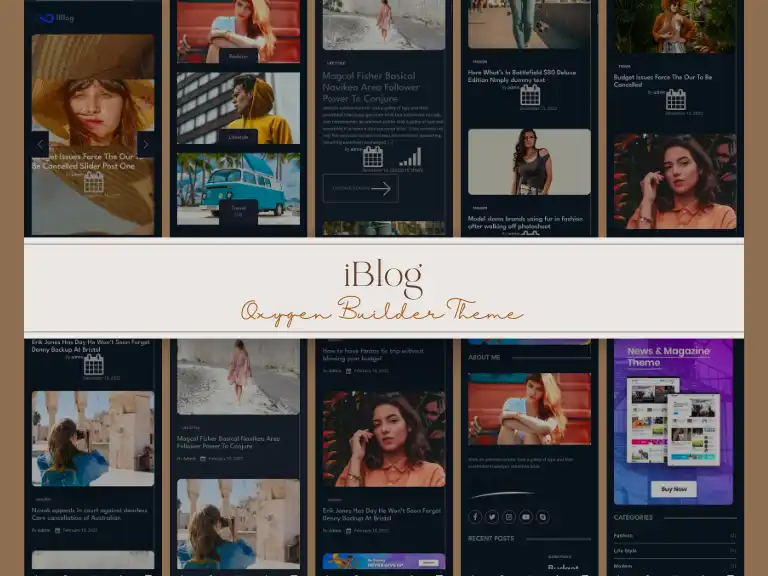The image size is (768, 576).
Task: Click the Instagram social icon
Action: 509,517
